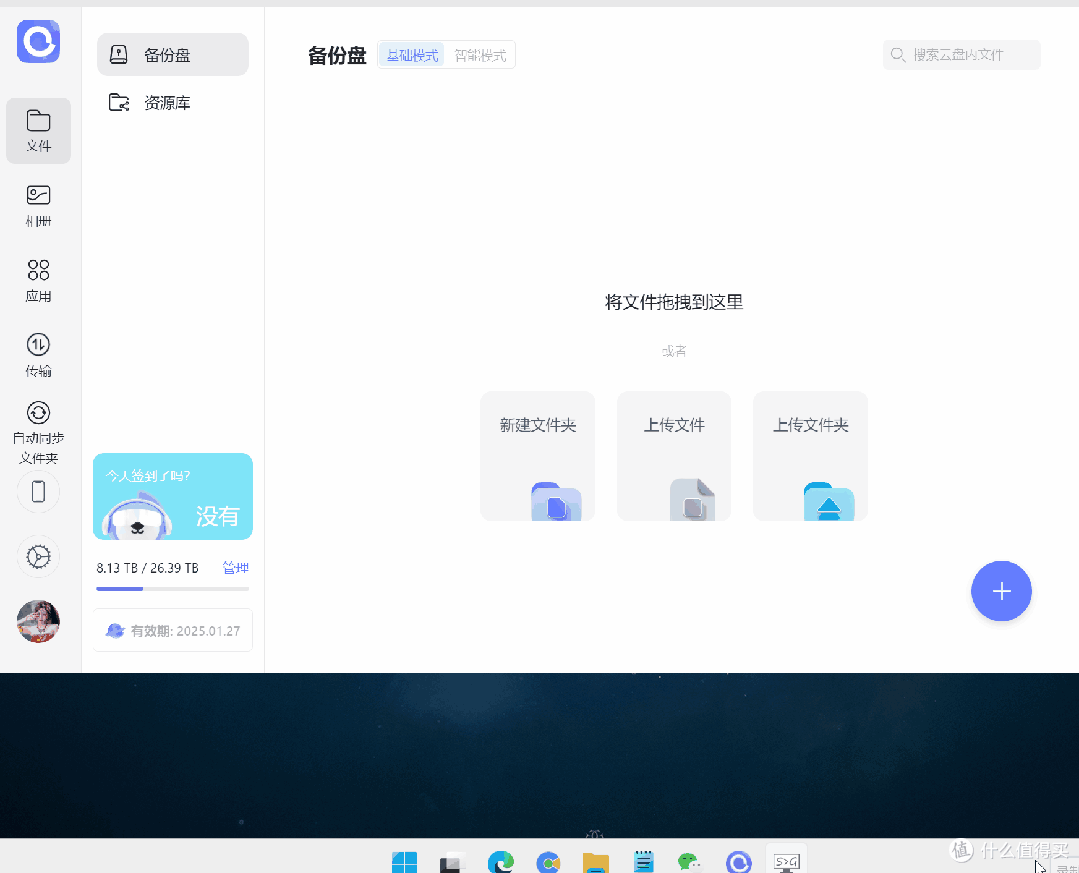Click the magnifier search icon
The width and height of the screenshot is (1079, 873).
pos(898,54)
